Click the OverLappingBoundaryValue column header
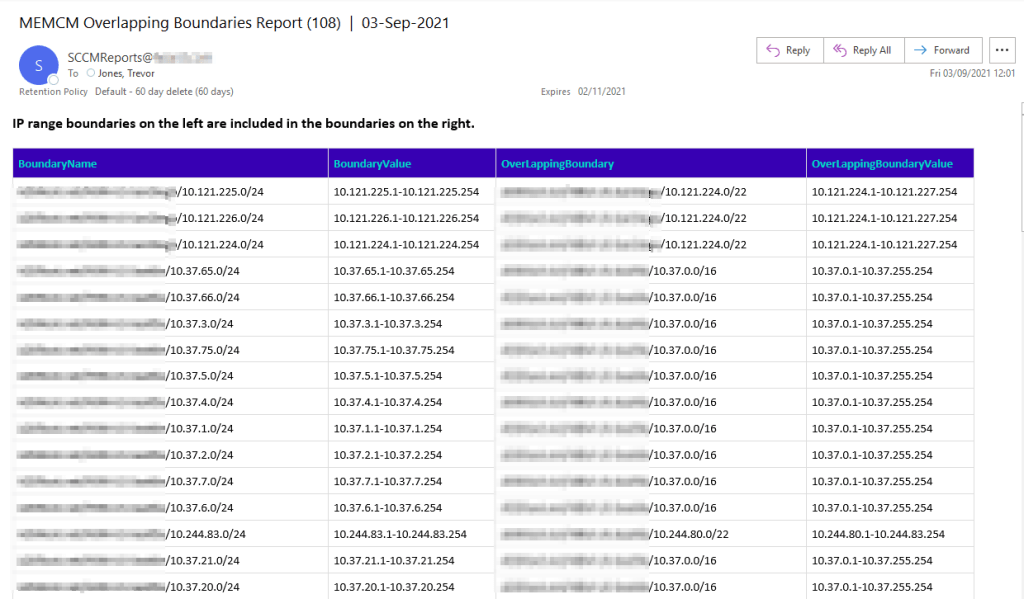 pyautogui.click(x=882, y=163)
